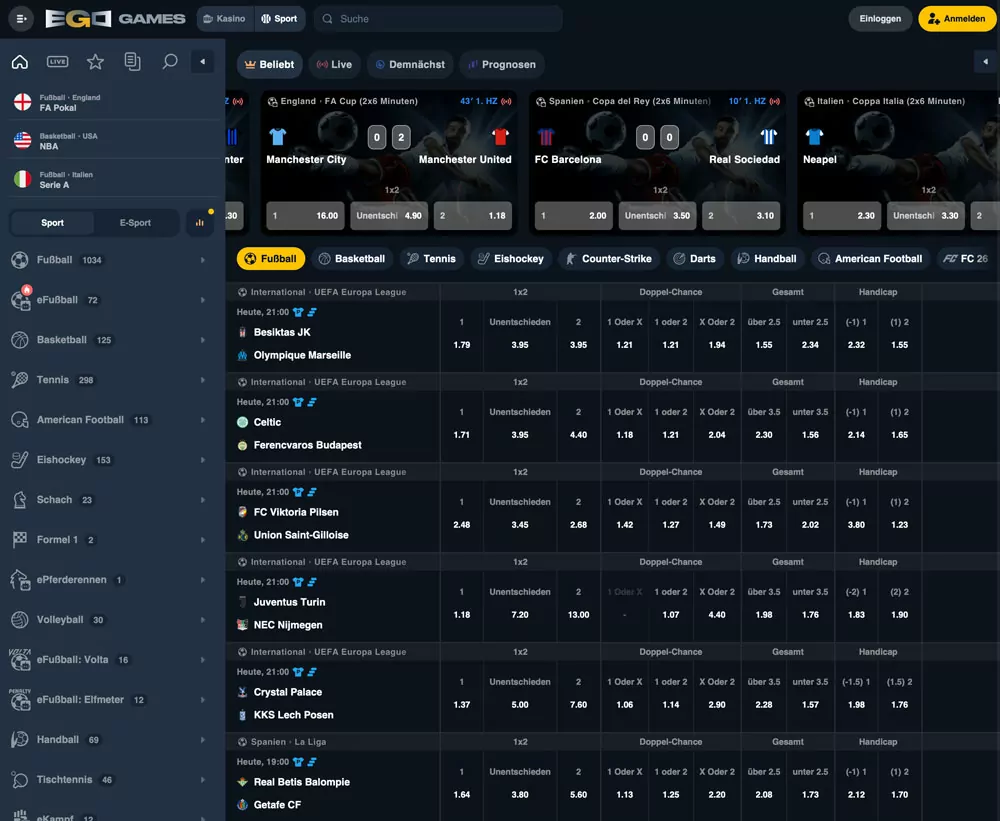Viewport: 1000px width, 821px height.
Task: Click the shirt icon for Besiktas JK match
Action: click(298, 313)
